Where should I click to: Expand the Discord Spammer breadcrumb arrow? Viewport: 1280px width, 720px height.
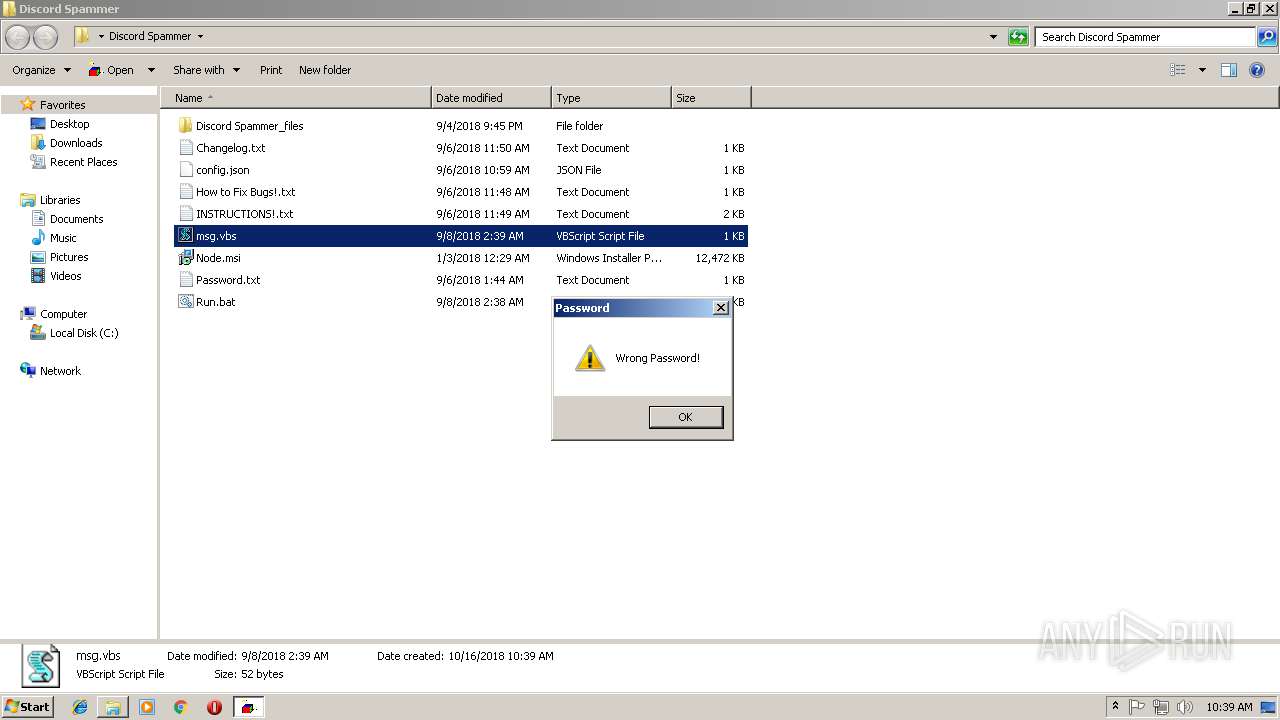point(200,37)
